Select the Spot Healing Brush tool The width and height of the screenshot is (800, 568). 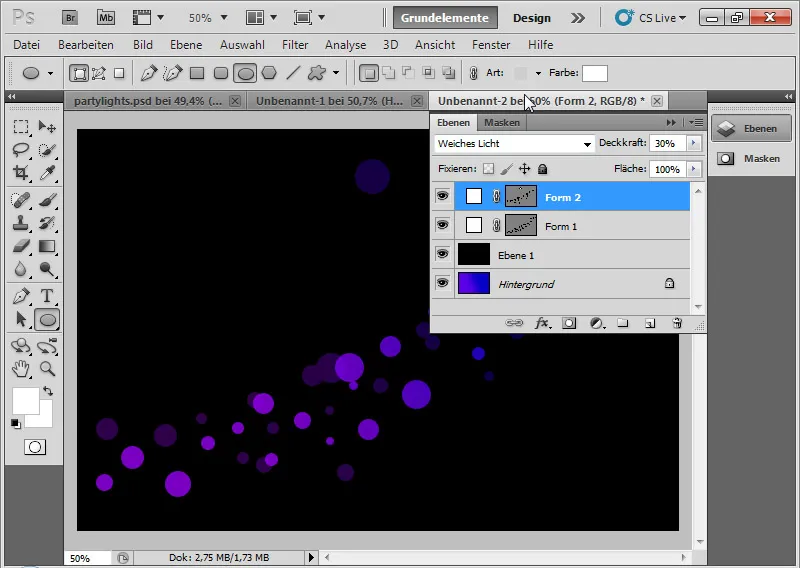pyautogui.click(x=21, y=200)
